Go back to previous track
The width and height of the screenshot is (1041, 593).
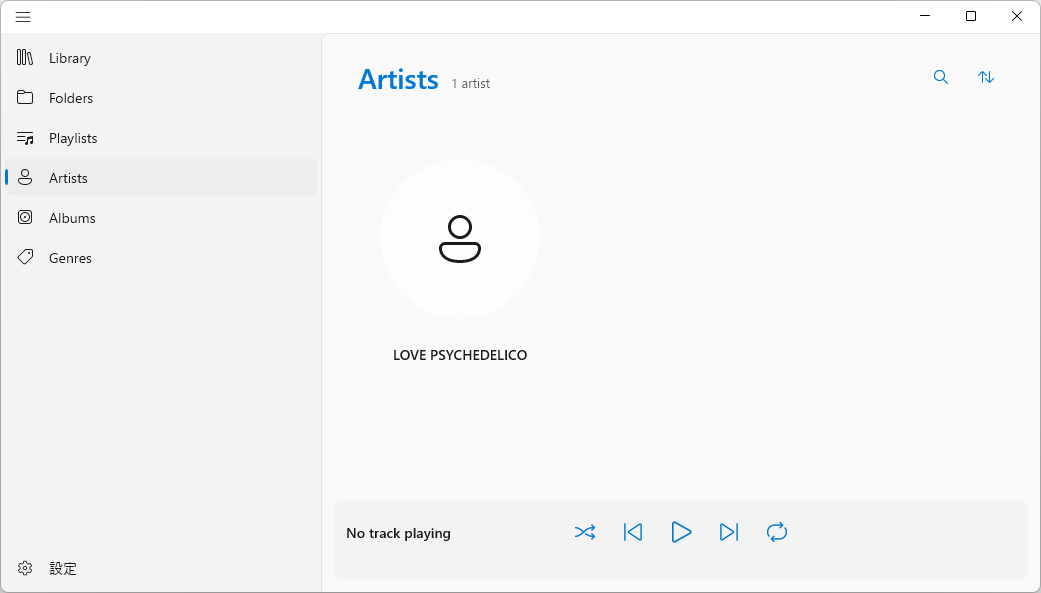[x=633, y=532]
